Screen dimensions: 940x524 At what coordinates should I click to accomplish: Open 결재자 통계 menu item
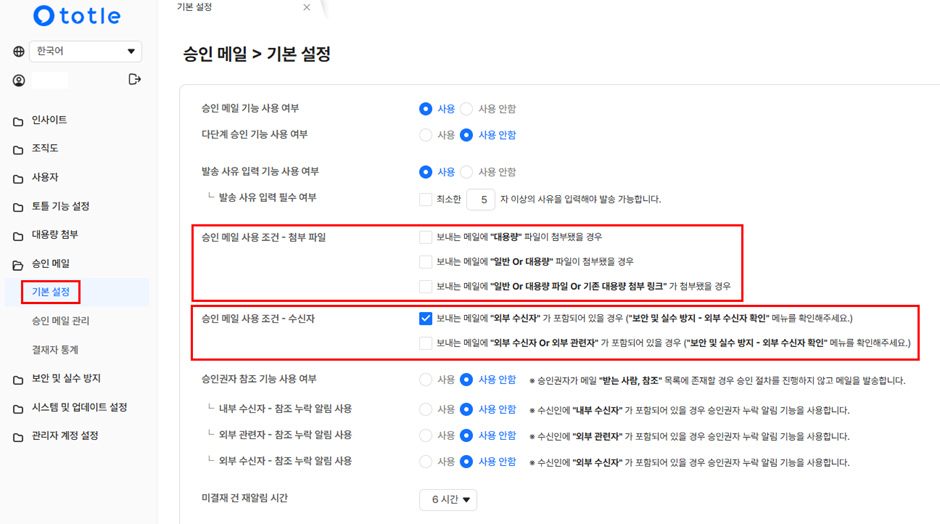[x=55, y=350]
